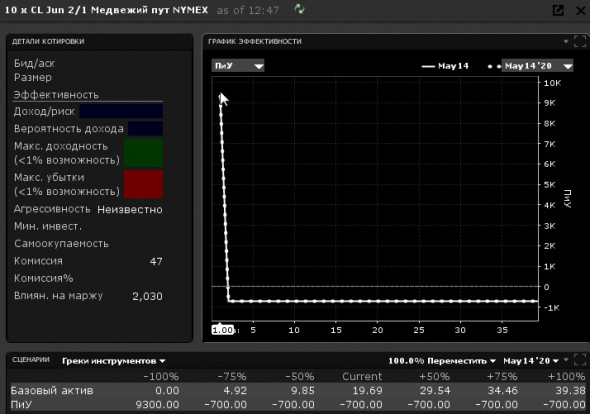590x414 pixels.
Task: Open the ПиУ chart type dropdown
Action: [238, 66]
